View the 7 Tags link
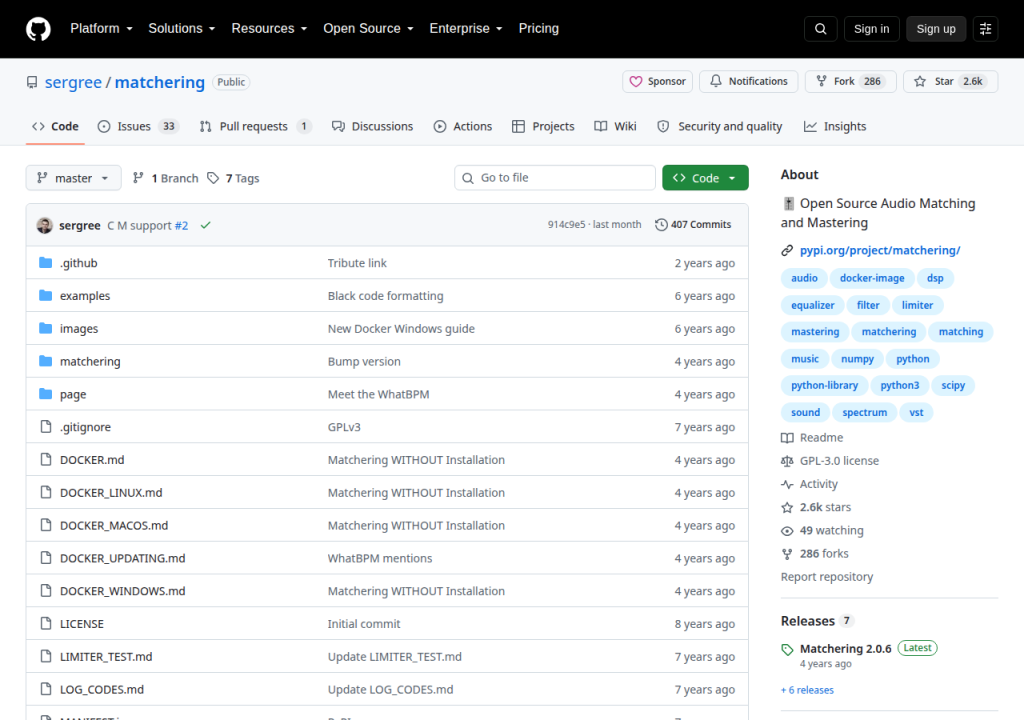 (233, 178)
